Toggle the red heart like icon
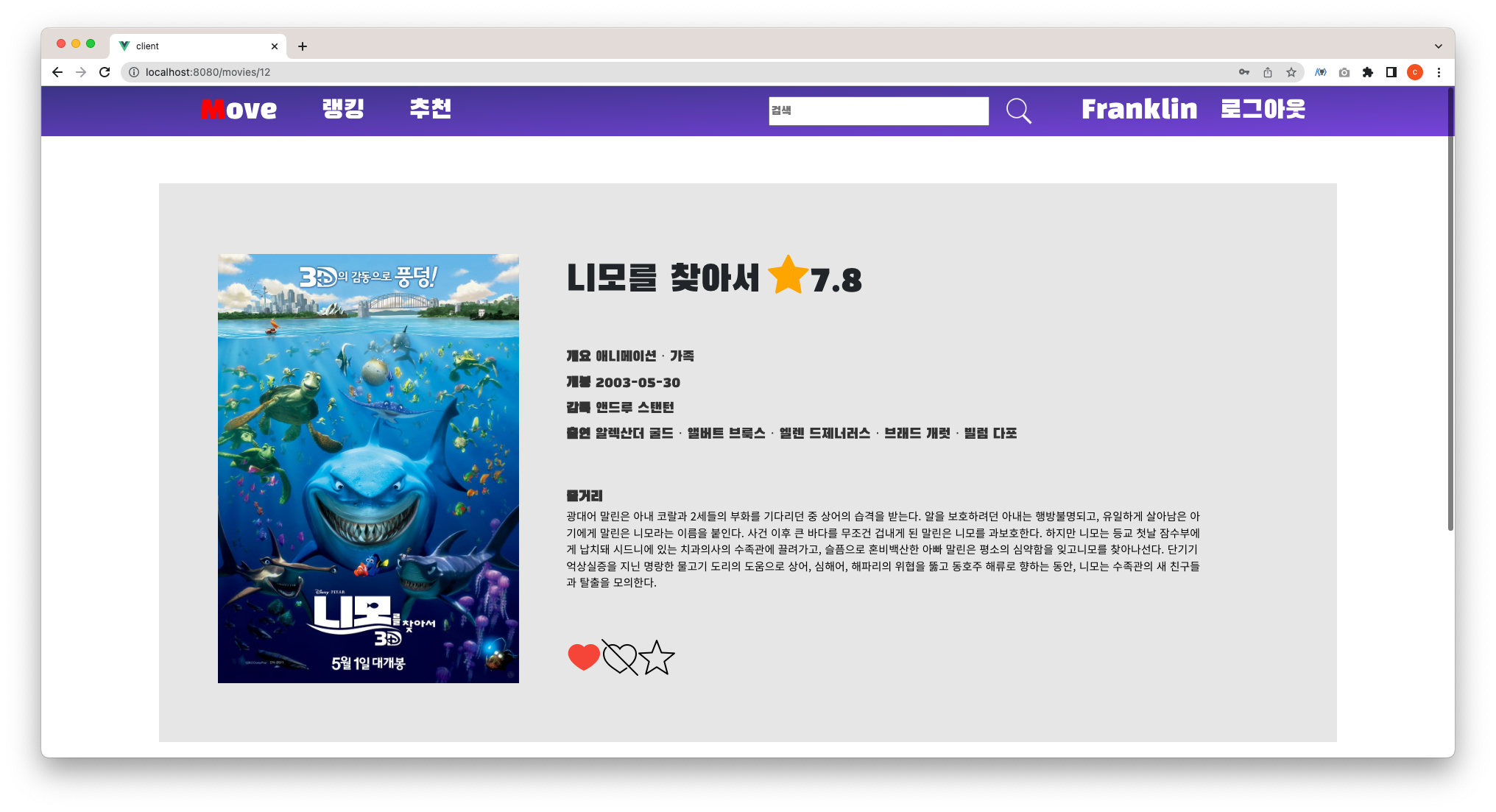 tap(584, 657)
